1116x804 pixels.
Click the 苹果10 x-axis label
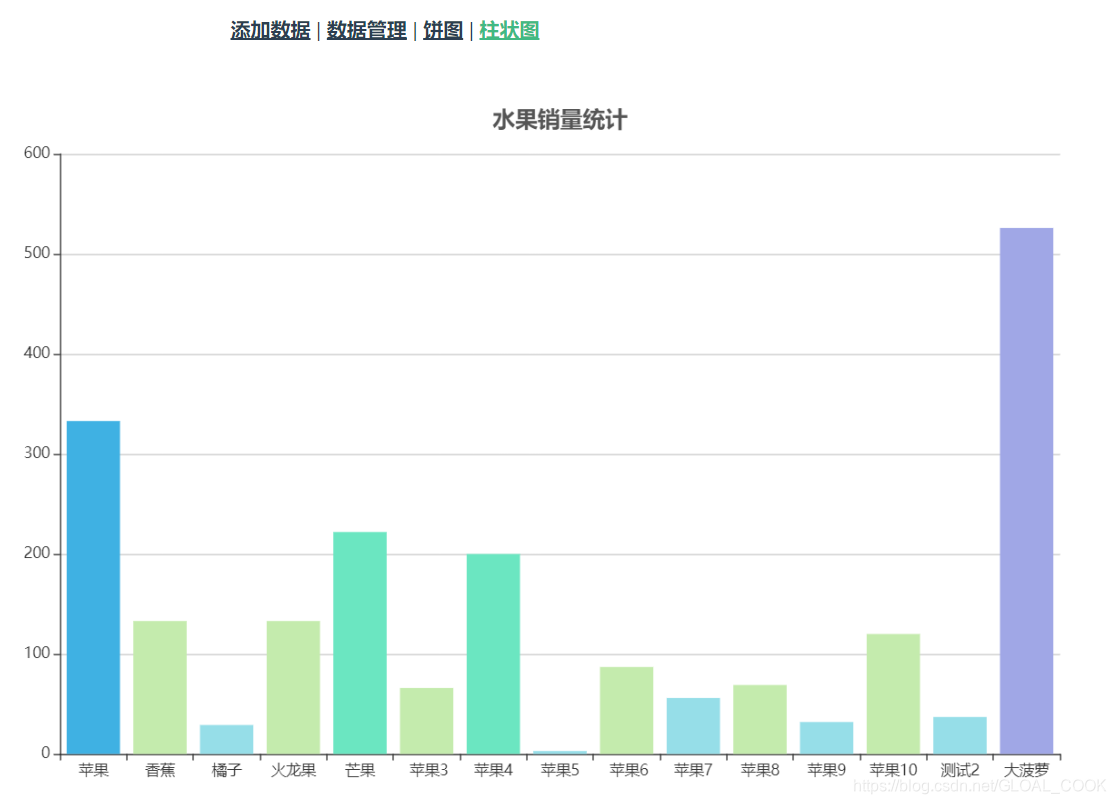point(893,770)
